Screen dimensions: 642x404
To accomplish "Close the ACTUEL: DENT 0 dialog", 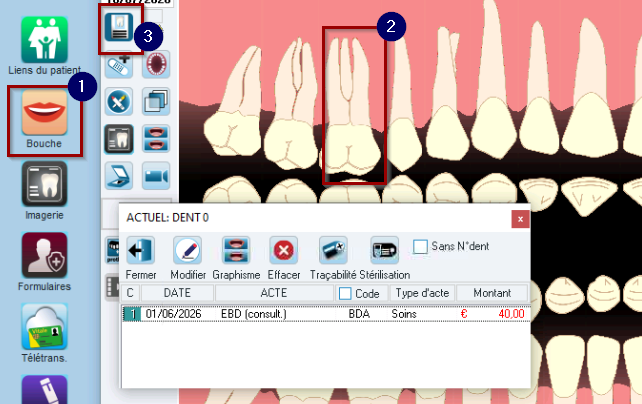I will click(520, 219).
